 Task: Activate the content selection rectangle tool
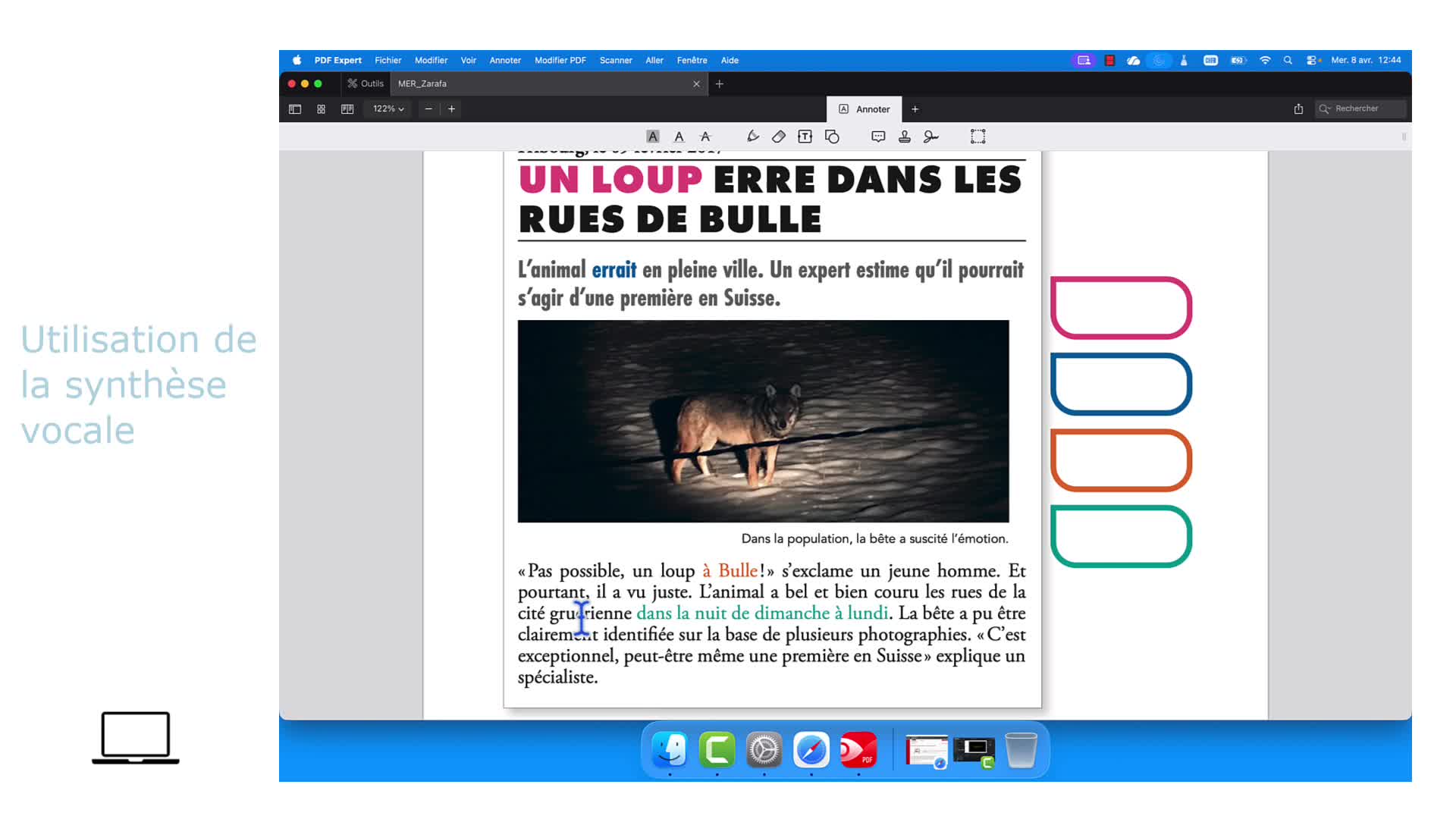tap(978, 136)
